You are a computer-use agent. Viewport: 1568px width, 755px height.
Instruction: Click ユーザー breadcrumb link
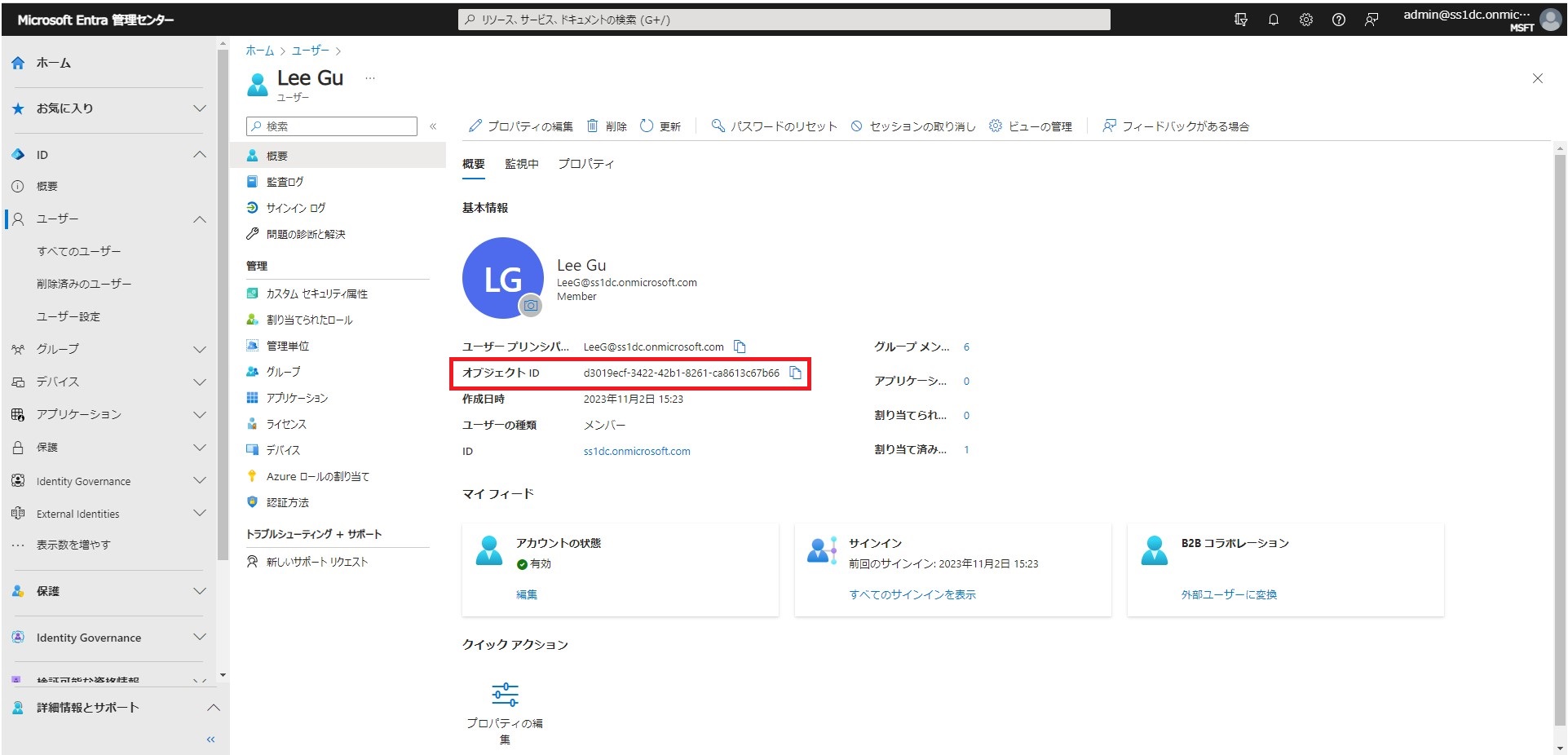pyautogui.click(x=311, y=51)
